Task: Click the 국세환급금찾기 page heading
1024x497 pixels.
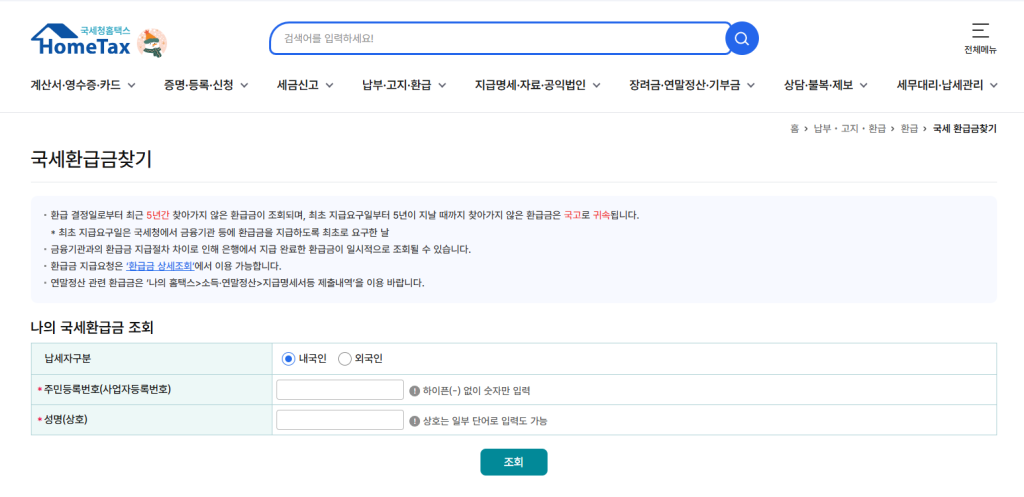Action: tap(91, 160)
